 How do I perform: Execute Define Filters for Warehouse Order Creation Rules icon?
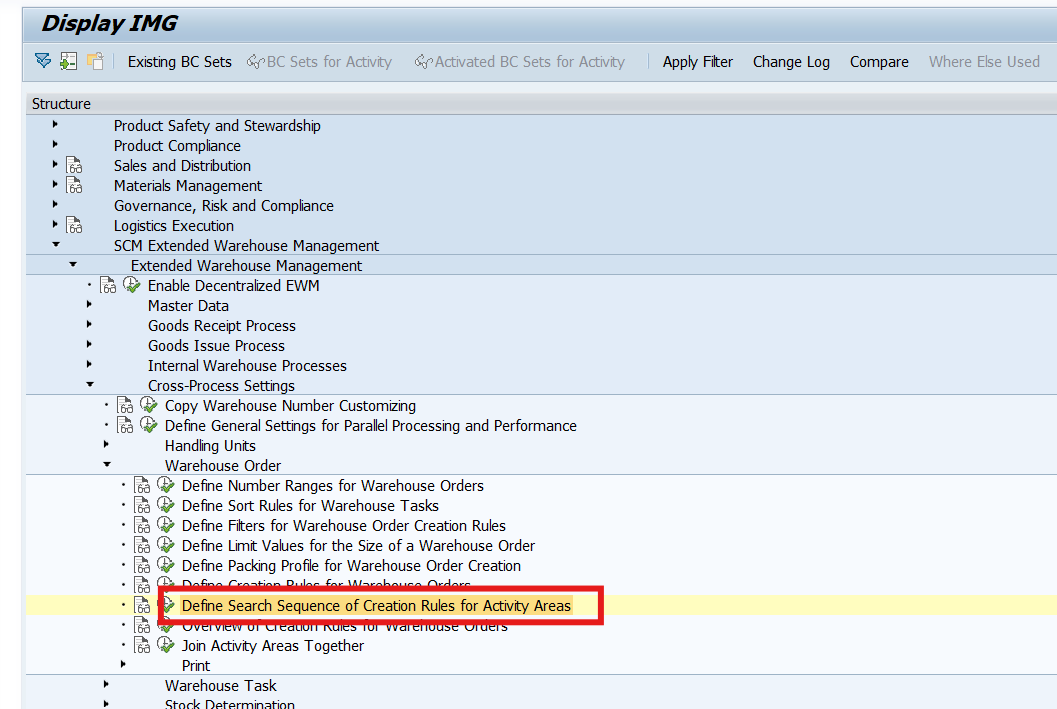point(165,526)
